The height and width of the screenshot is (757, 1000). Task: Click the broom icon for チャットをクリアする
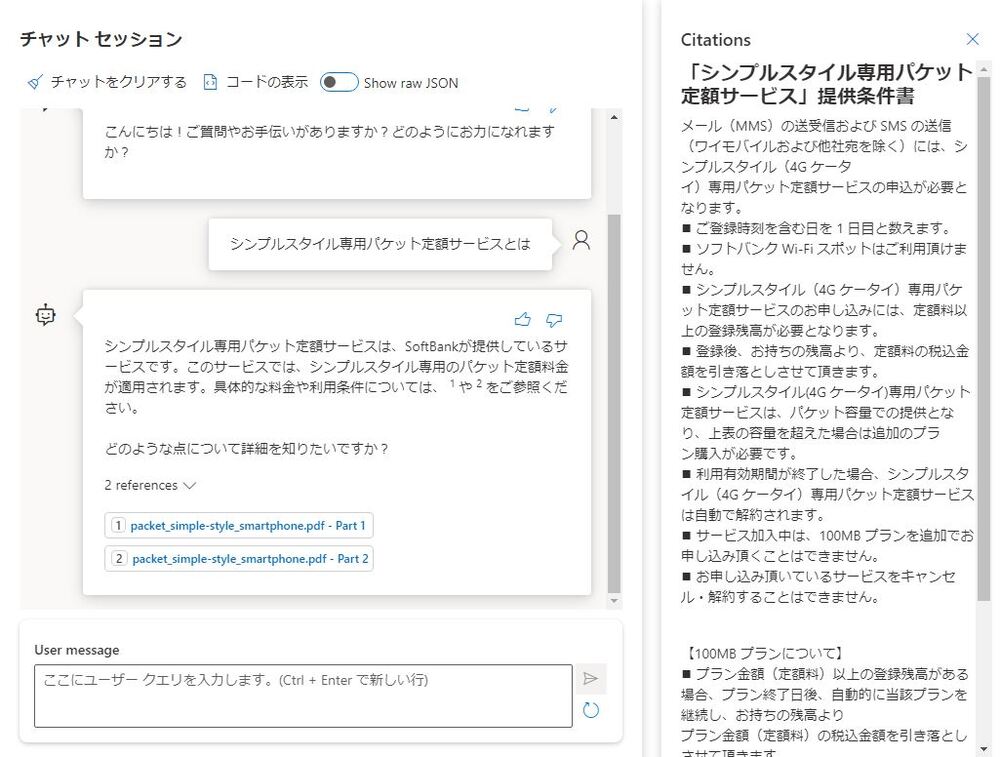pos(35,82)
